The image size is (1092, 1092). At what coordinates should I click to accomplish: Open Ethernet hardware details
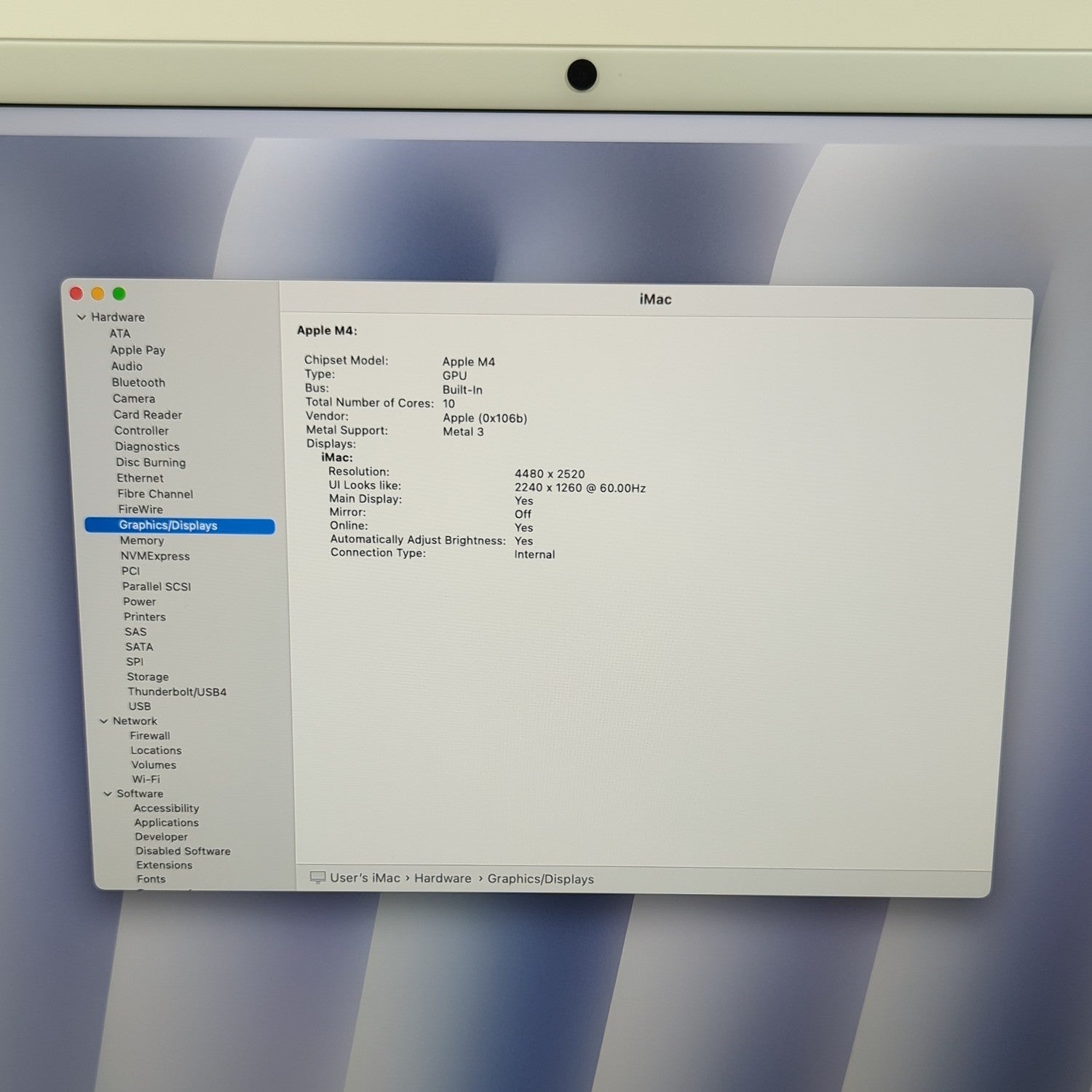140,478
